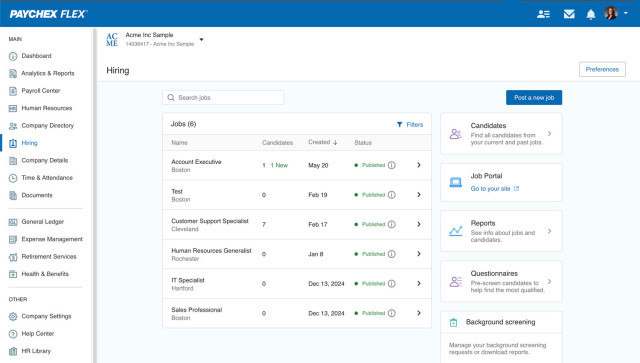Click the notifications bell icon

591,15
